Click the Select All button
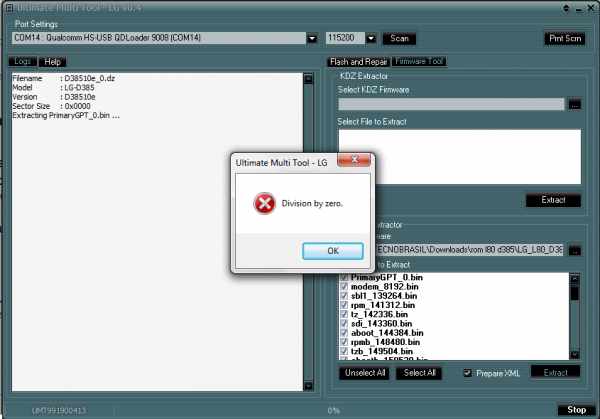This screenshot has height=419, width=600. pyautogui.click(x=419, y=373)
